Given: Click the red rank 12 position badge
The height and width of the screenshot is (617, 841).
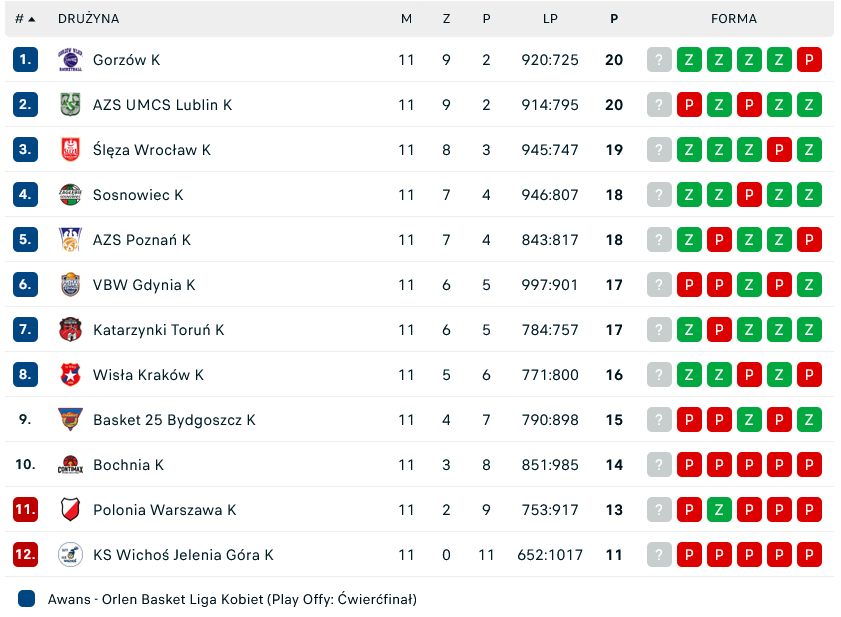Looking at the screenshot, I should (25, 555).
